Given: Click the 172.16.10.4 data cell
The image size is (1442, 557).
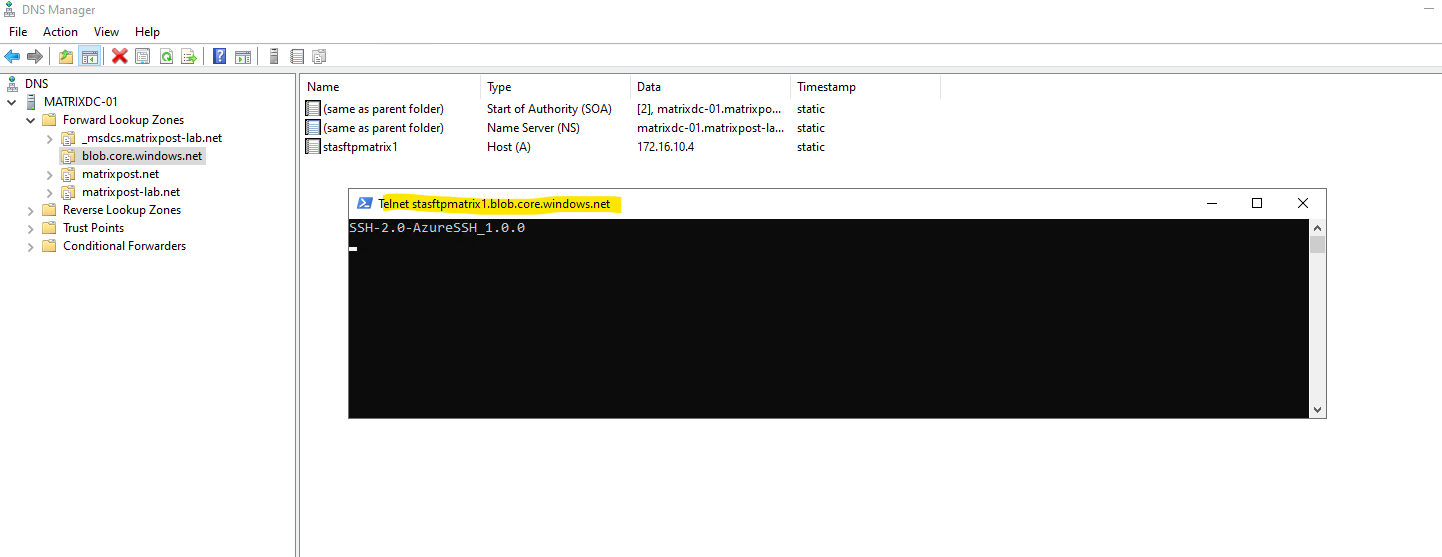Looking at the screenshot, I should pyautogui.click(x=665, y=147).
